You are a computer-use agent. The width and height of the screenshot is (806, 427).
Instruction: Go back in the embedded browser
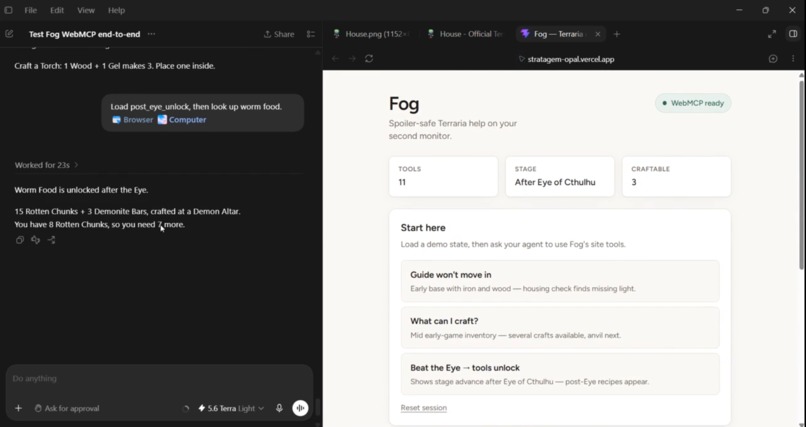coord(336,59)
